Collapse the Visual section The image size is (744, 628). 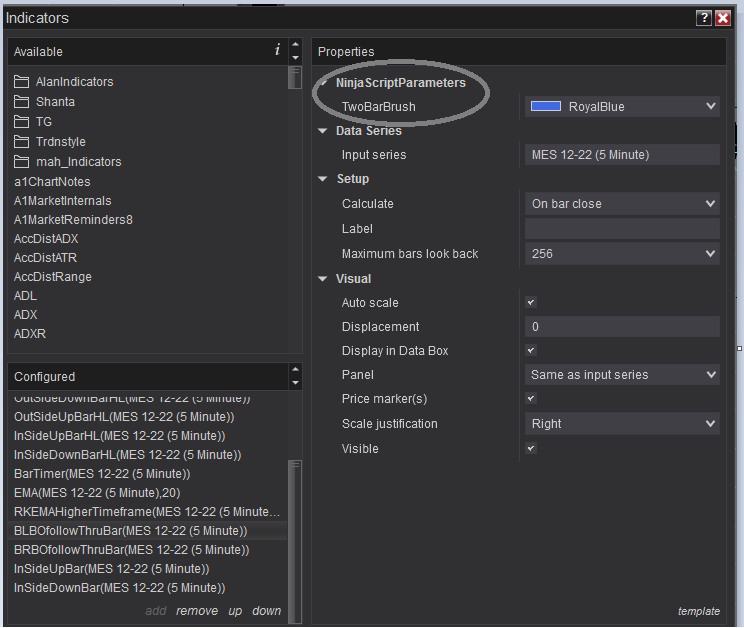323,279
